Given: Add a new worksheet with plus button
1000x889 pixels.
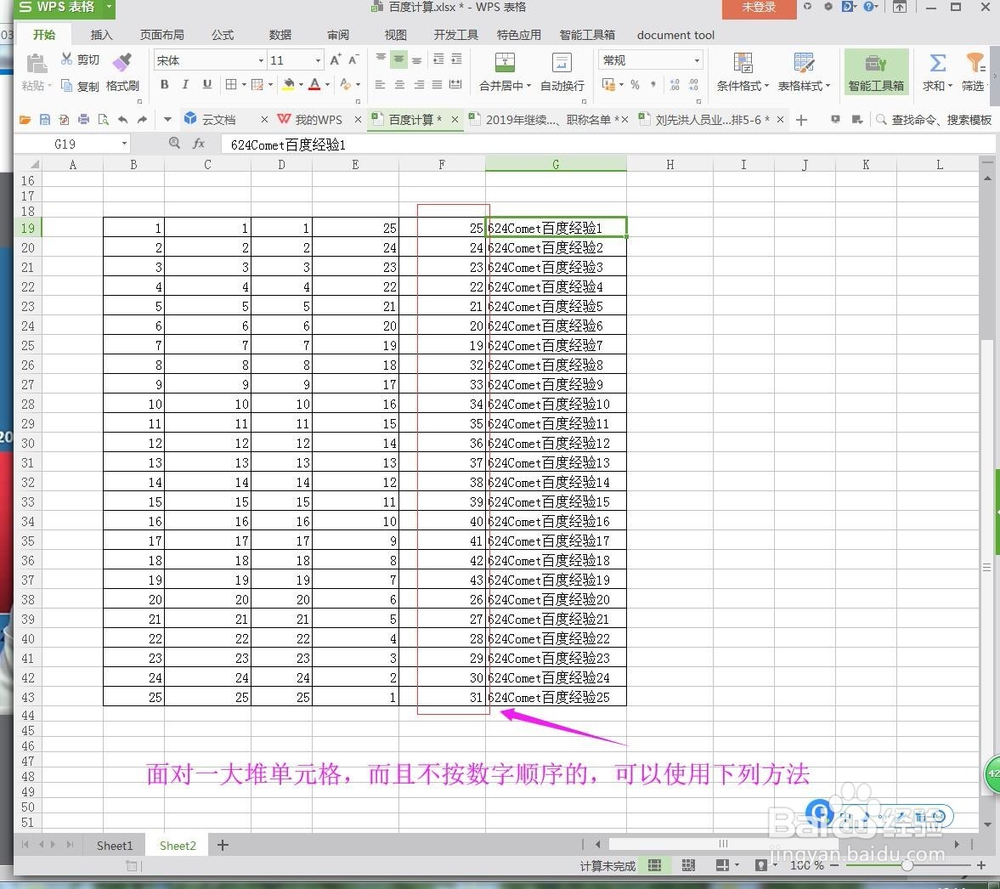Looking at the screenshot, I should pos(223,846).
